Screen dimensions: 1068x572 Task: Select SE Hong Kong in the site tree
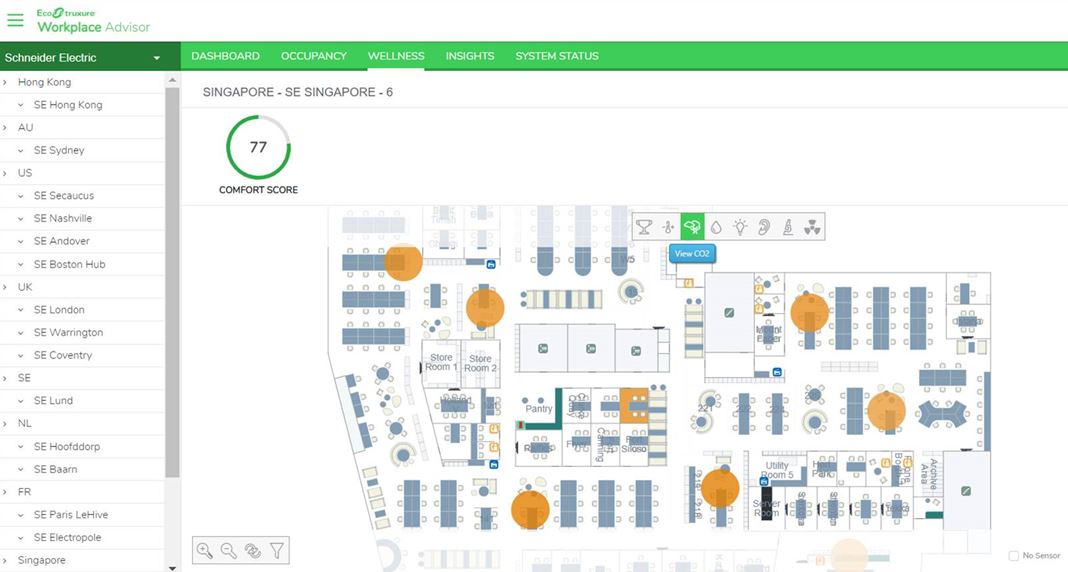pyautogui.click(x=68, y=105)
